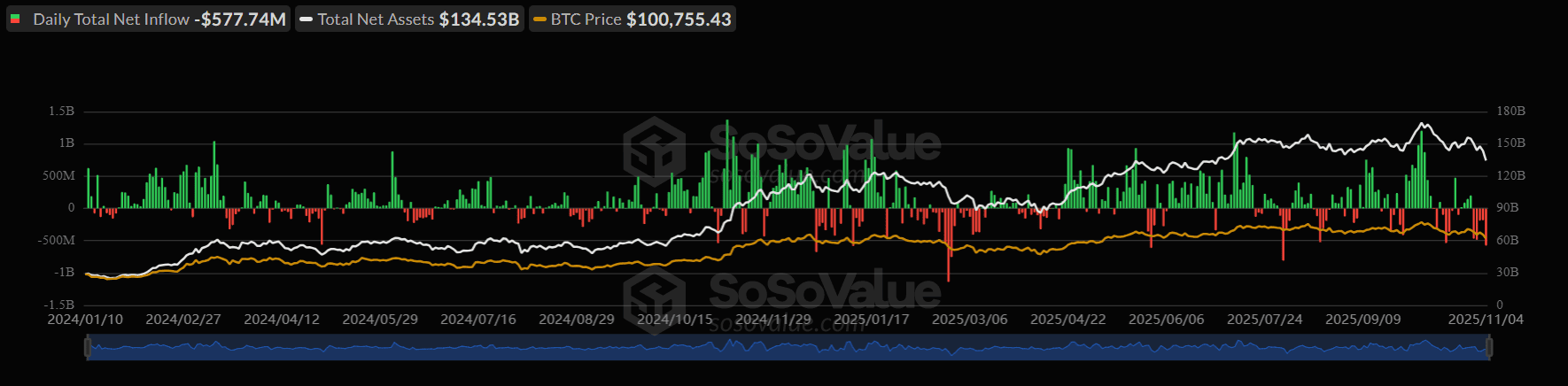Click the orange BTC Price legend marker
The width and height of the screenshot is (1568, 386).
tap(539, 19)
